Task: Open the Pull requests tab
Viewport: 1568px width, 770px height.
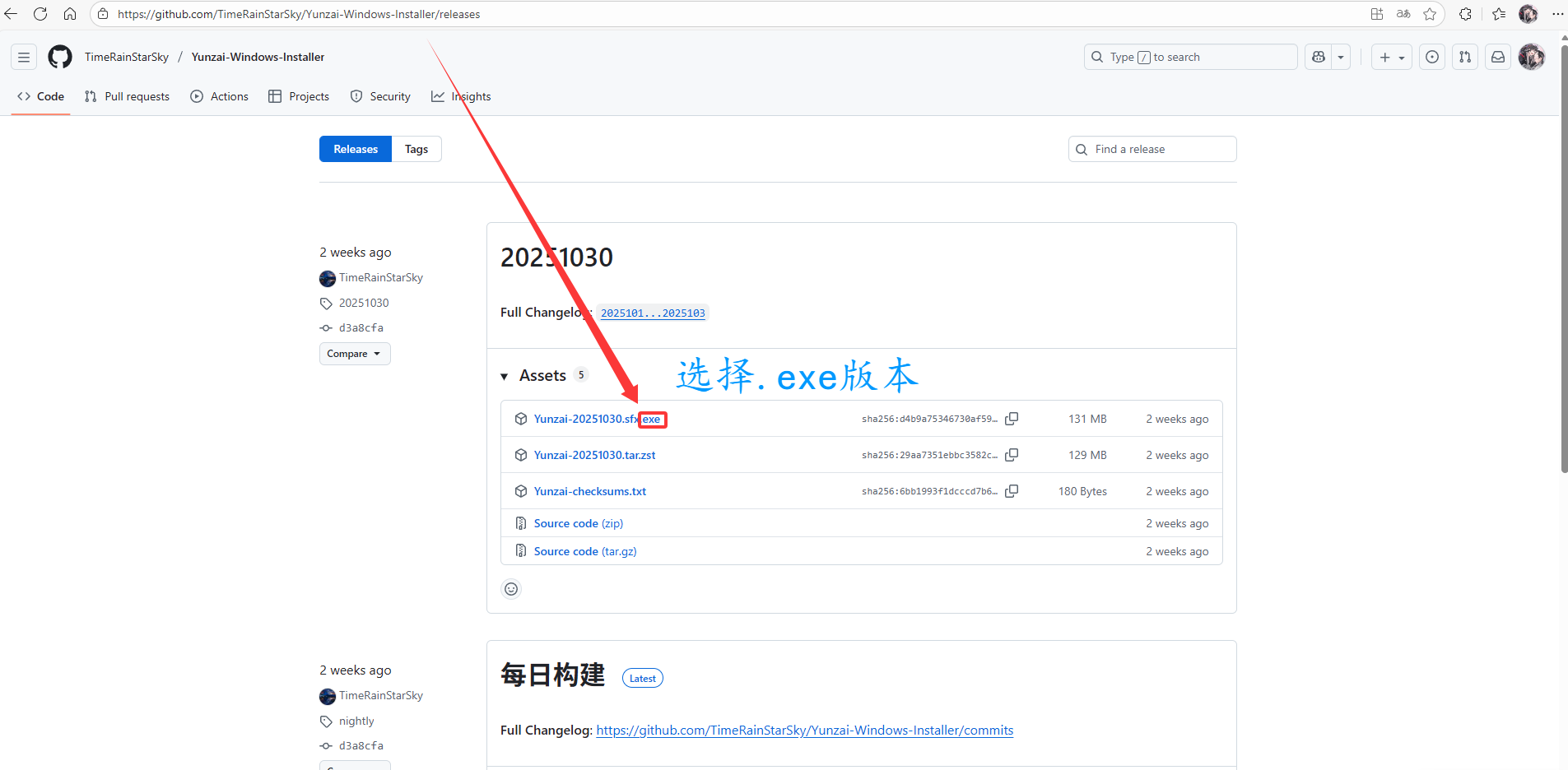Action: (127, 96)
